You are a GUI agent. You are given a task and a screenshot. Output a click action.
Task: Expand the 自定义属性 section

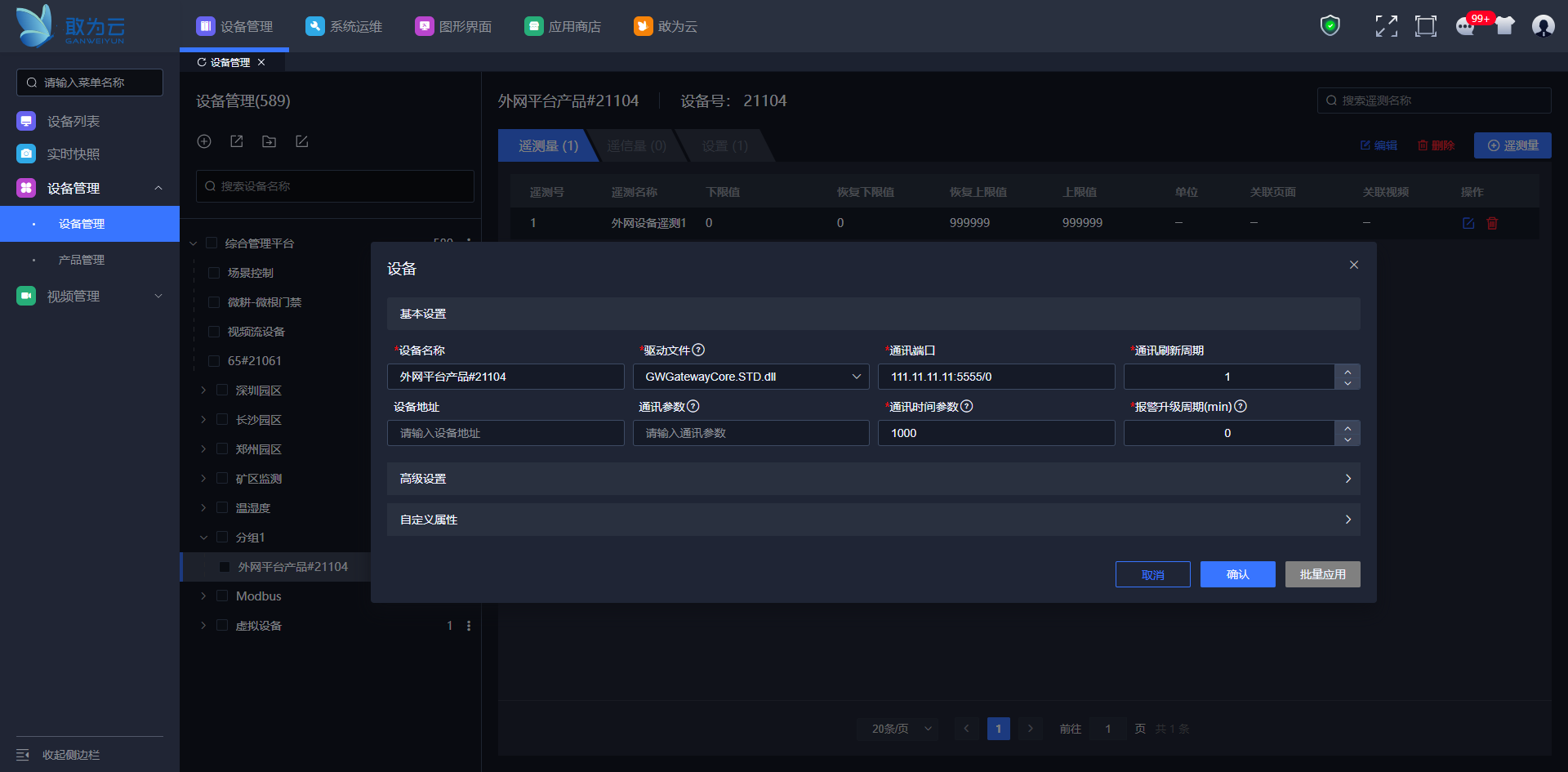point(873,520)
